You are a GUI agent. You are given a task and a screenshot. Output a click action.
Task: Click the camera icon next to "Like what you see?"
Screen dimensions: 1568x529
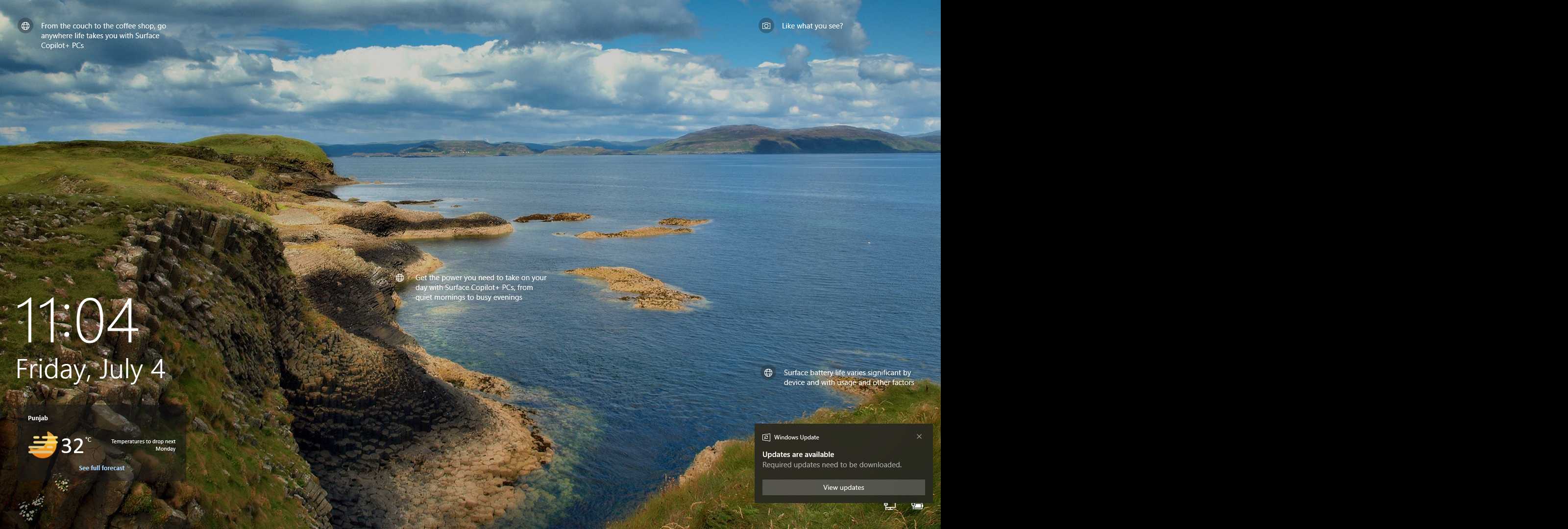[x=766, y=26]
